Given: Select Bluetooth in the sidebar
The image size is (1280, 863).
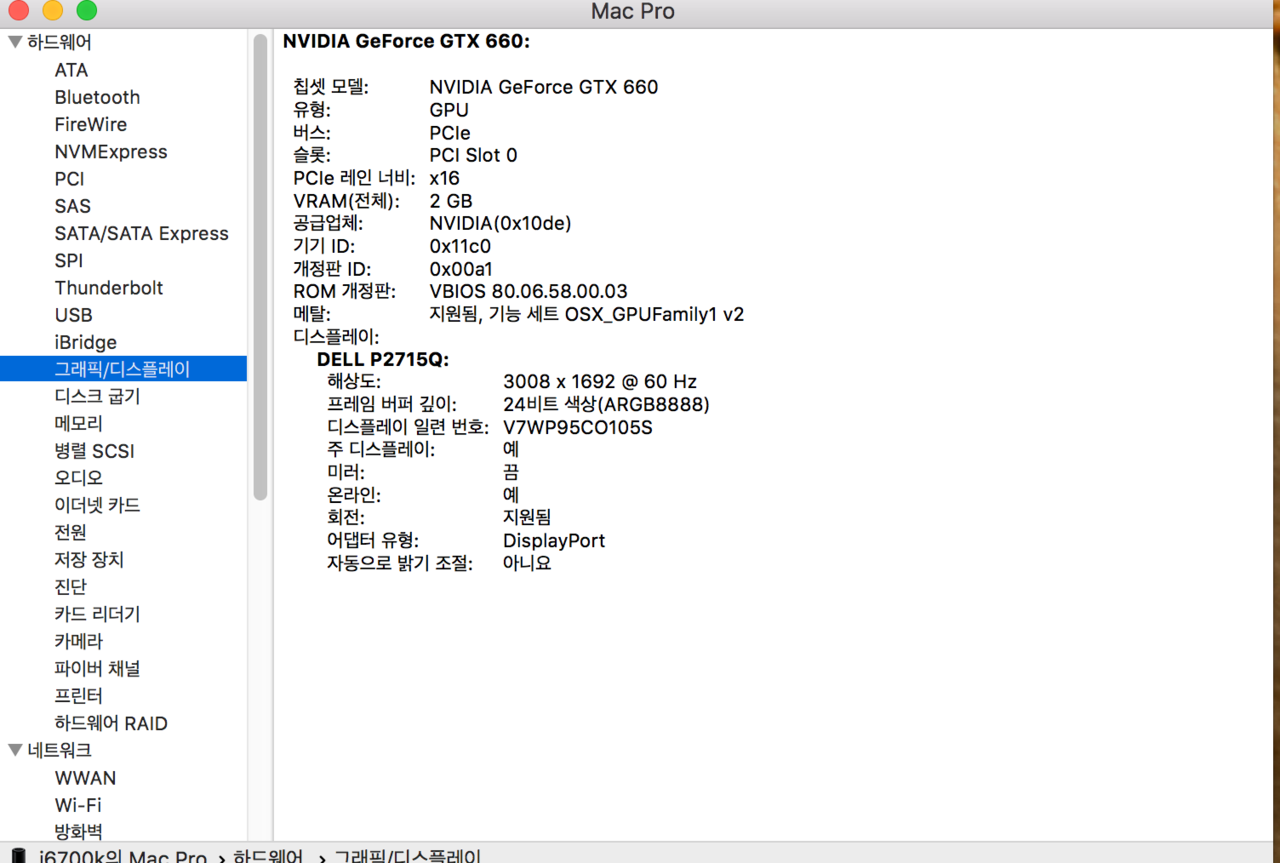Looking at the screenshot, I should [x=97, y=97].
